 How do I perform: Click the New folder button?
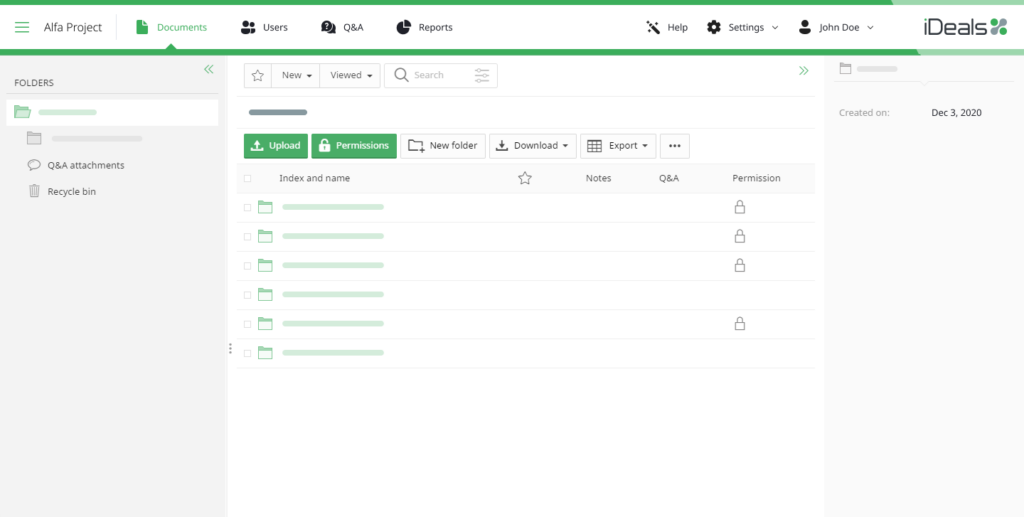[443, 146]
